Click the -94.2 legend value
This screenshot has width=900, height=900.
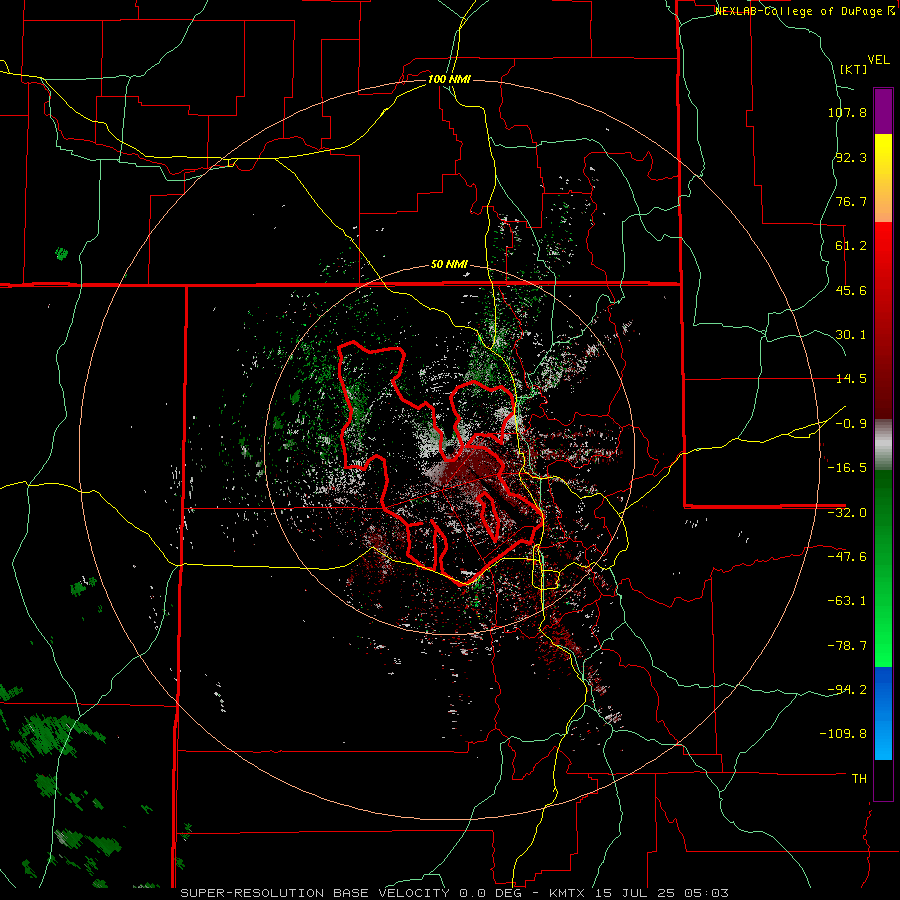[x=847, y=690]
